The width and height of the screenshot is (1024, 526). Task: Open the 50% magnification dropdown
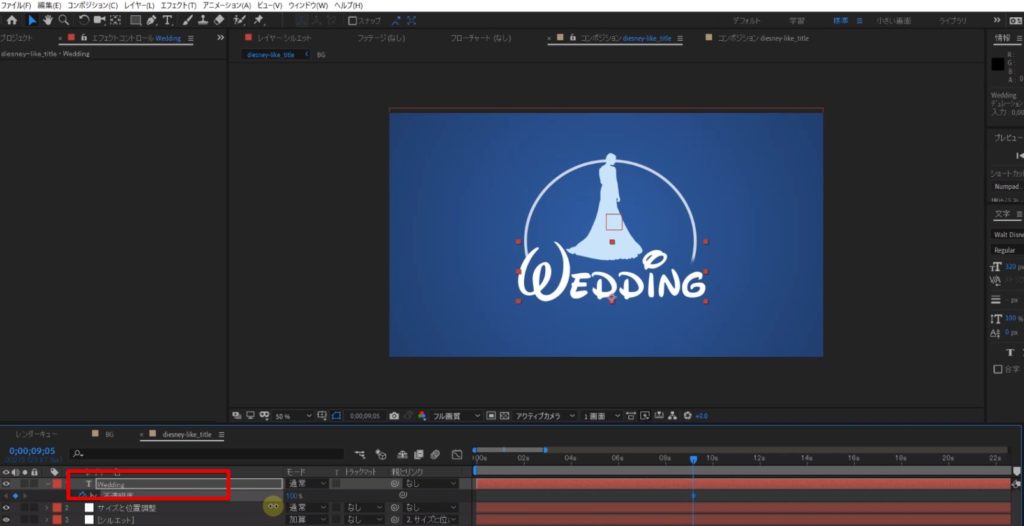click(293, 416)
